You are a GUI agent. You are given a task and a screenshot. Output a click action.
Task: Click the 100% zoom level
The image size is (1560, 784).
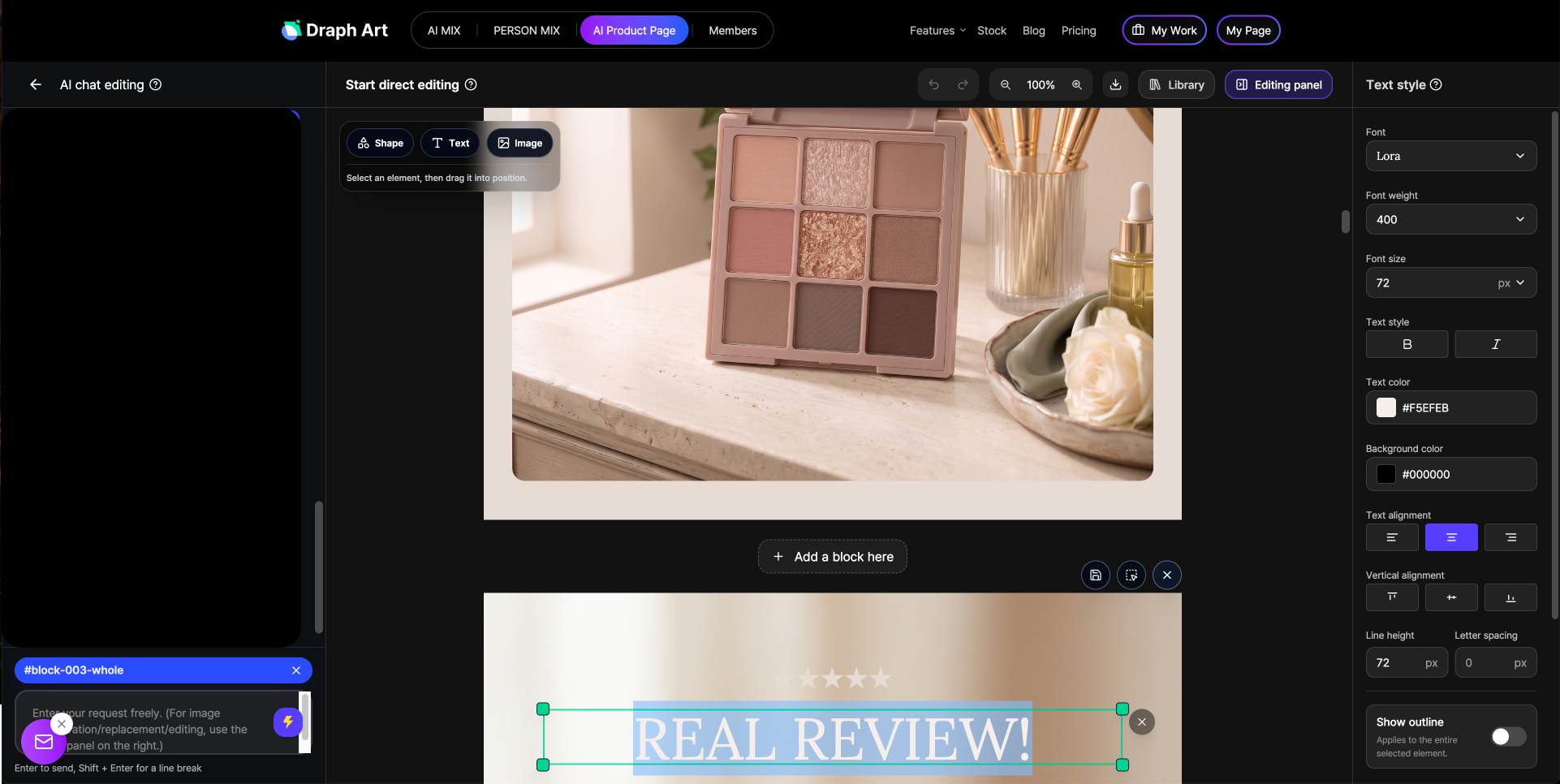pos(1041,84)
